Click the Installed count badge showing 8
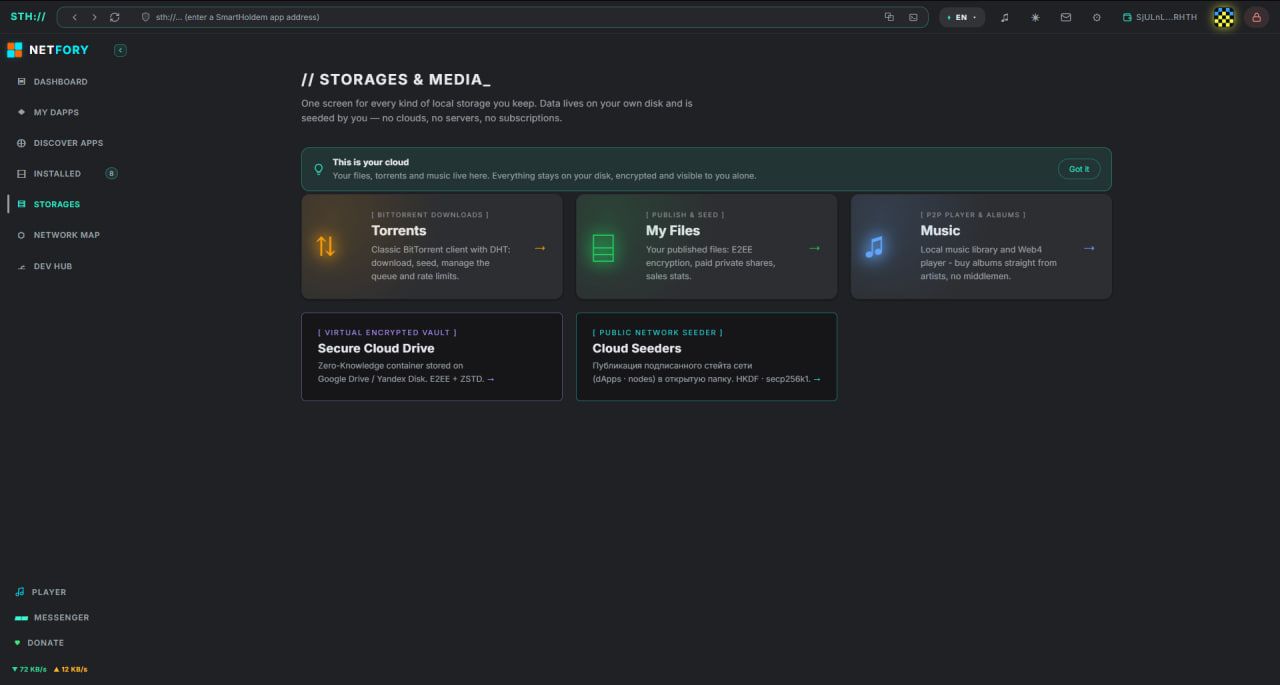The height and width of the screenshot is (685, 1280). point(111,174)
